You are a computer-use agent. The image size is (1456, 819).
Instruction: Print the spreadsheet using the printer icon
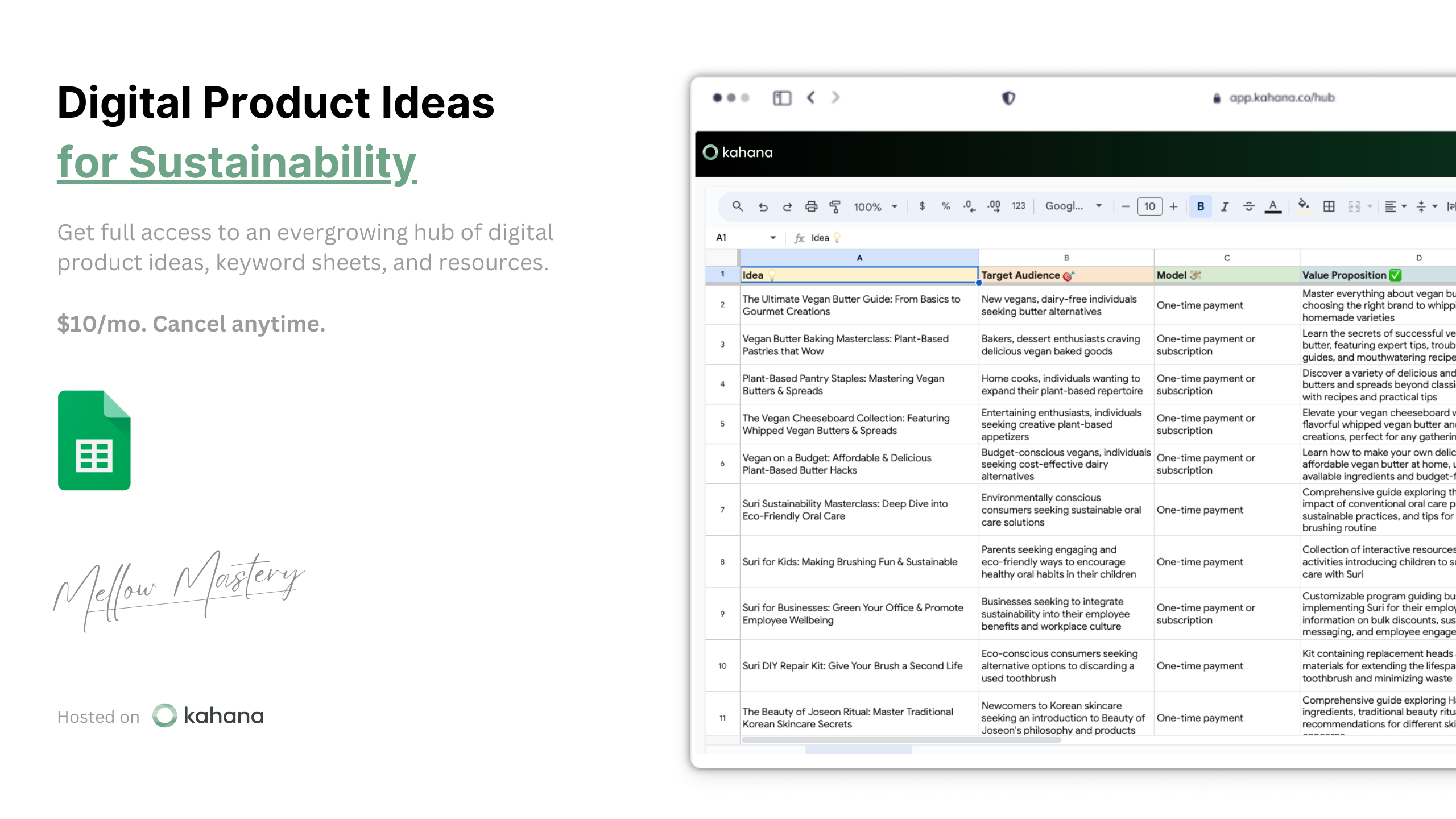point(812,206)
